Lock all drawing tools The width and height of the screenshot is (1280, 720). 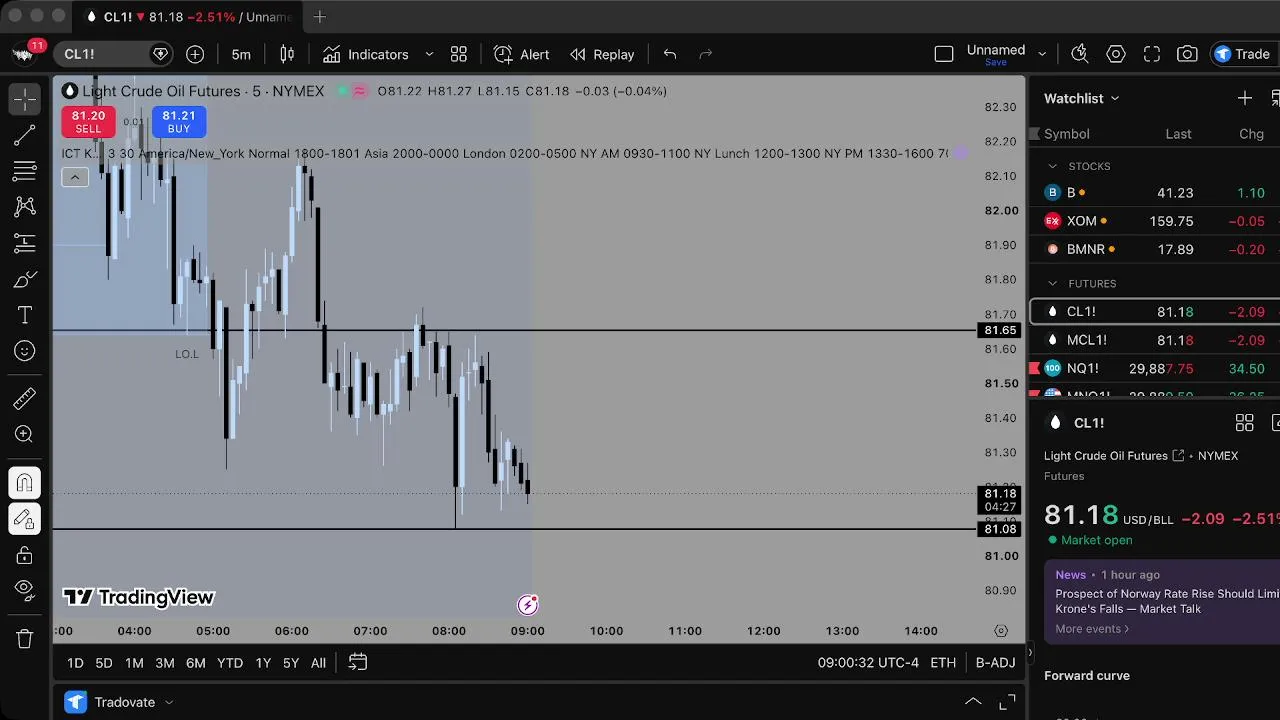click(25, 555)
